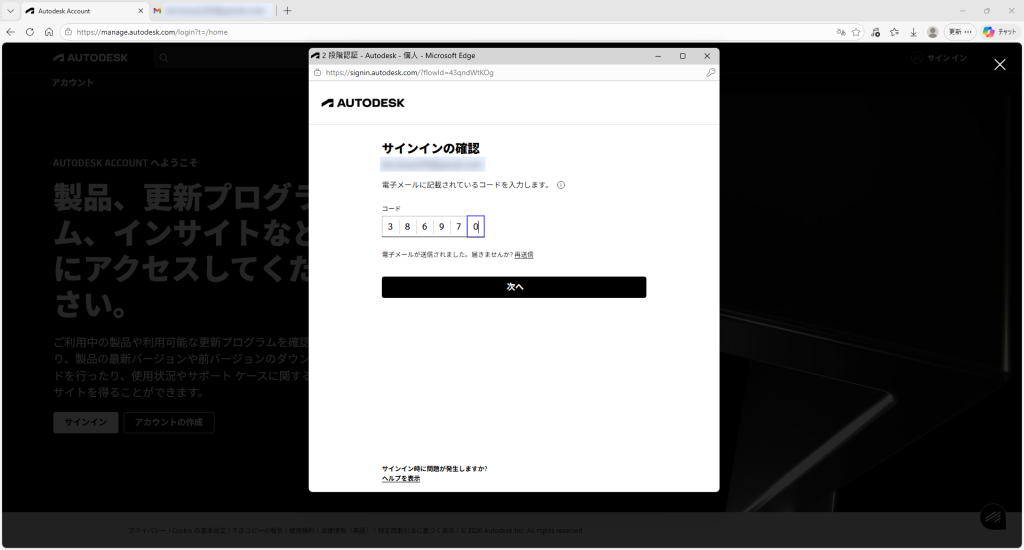
Task: Click the Autodesk logo in sign-in popup
Action: pos(363,103)
